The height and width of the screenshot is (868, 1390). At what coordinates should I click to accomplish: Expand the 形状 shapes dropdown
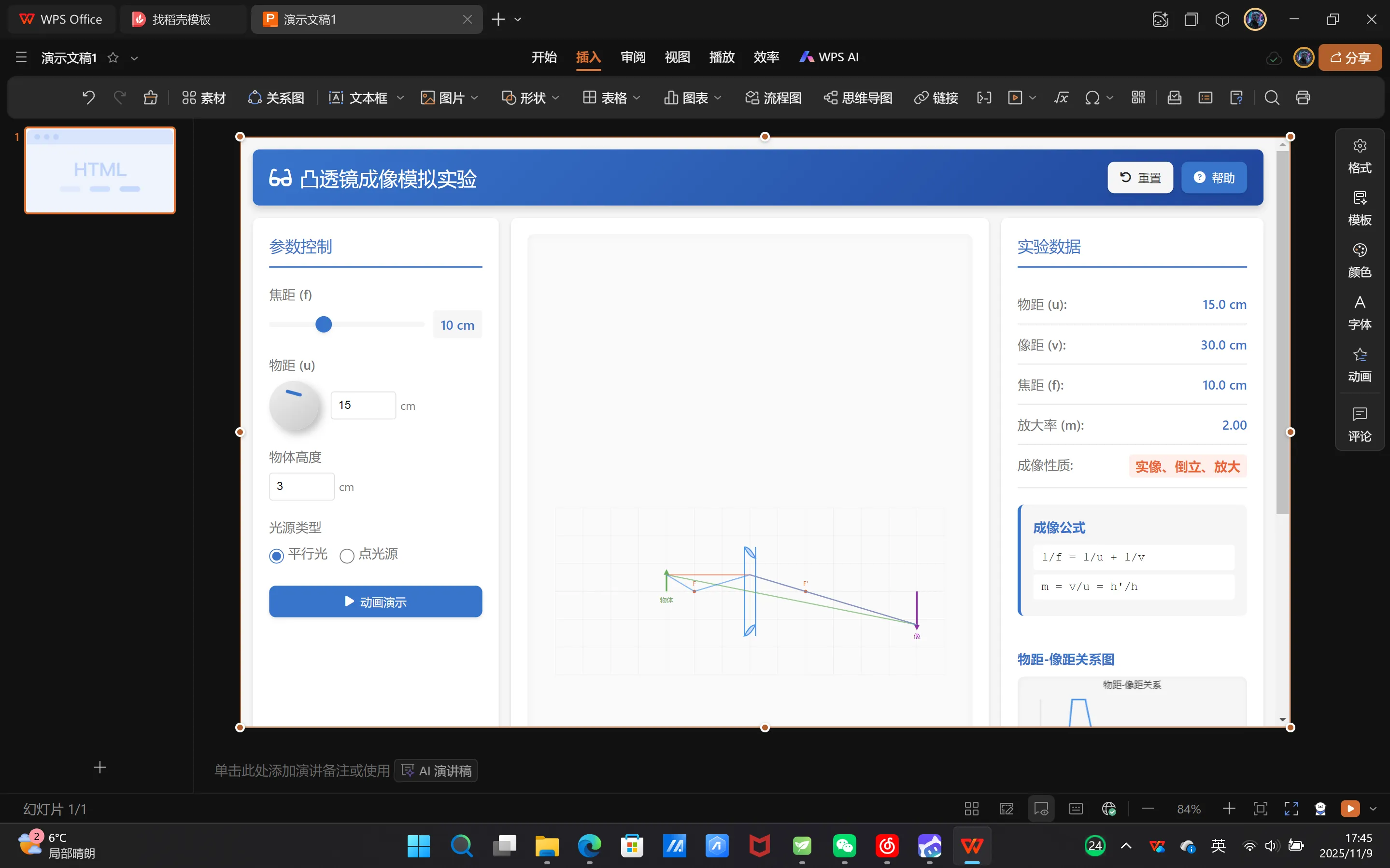(555, 98)
